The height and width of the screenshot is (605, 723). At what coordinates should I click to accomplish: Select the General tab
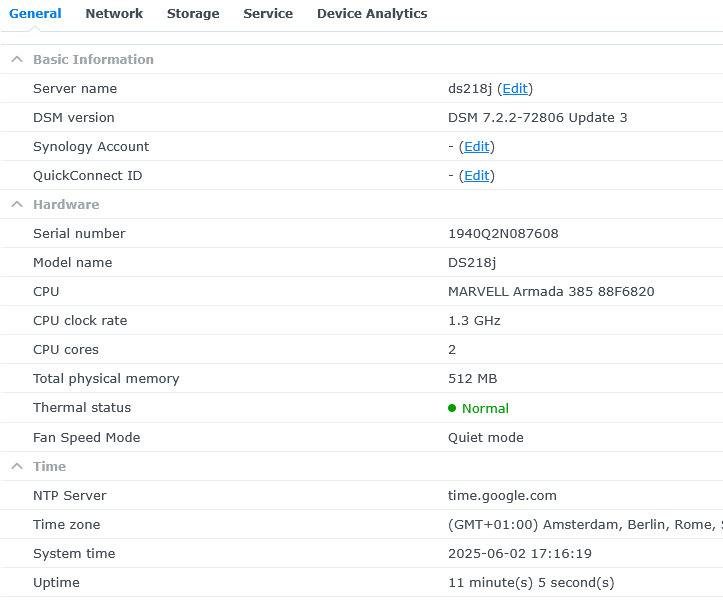[35, 14]
